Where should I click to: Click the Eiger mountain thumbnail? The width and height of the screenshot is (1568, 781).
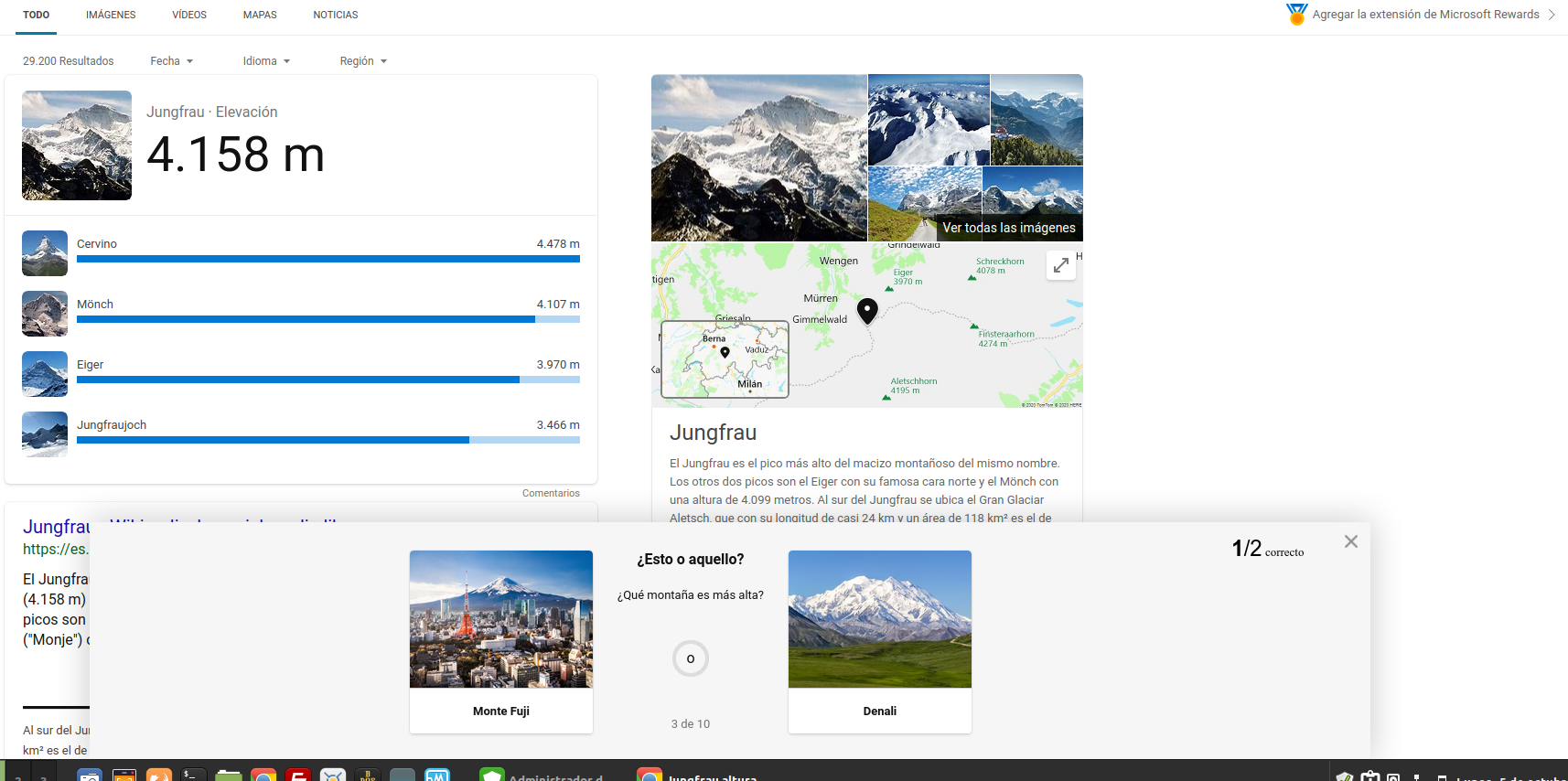(45, 374)
